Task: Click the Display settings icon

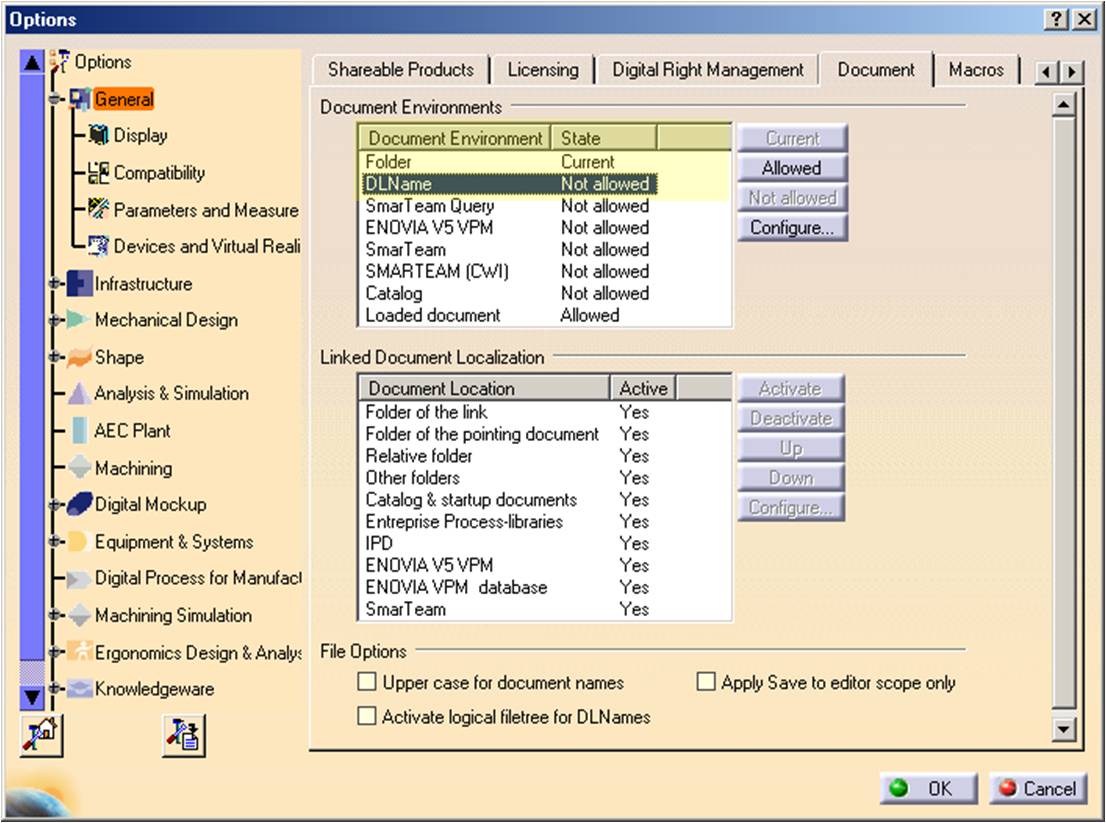Action: coord(99,135)
